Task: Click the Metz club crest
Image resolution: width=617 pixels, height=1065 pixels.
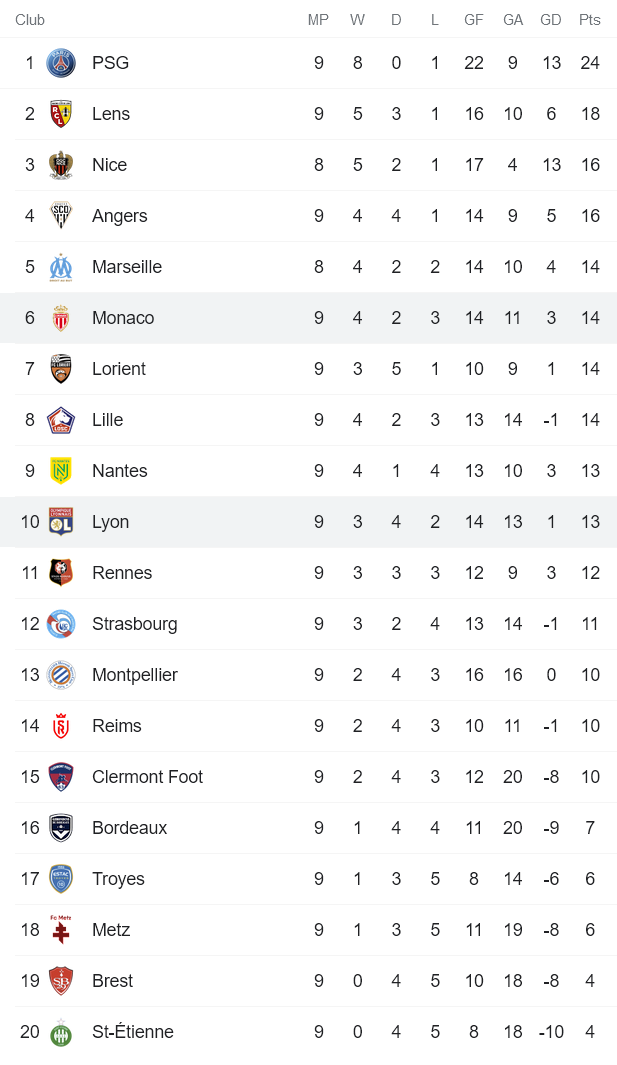Action: 61,930
